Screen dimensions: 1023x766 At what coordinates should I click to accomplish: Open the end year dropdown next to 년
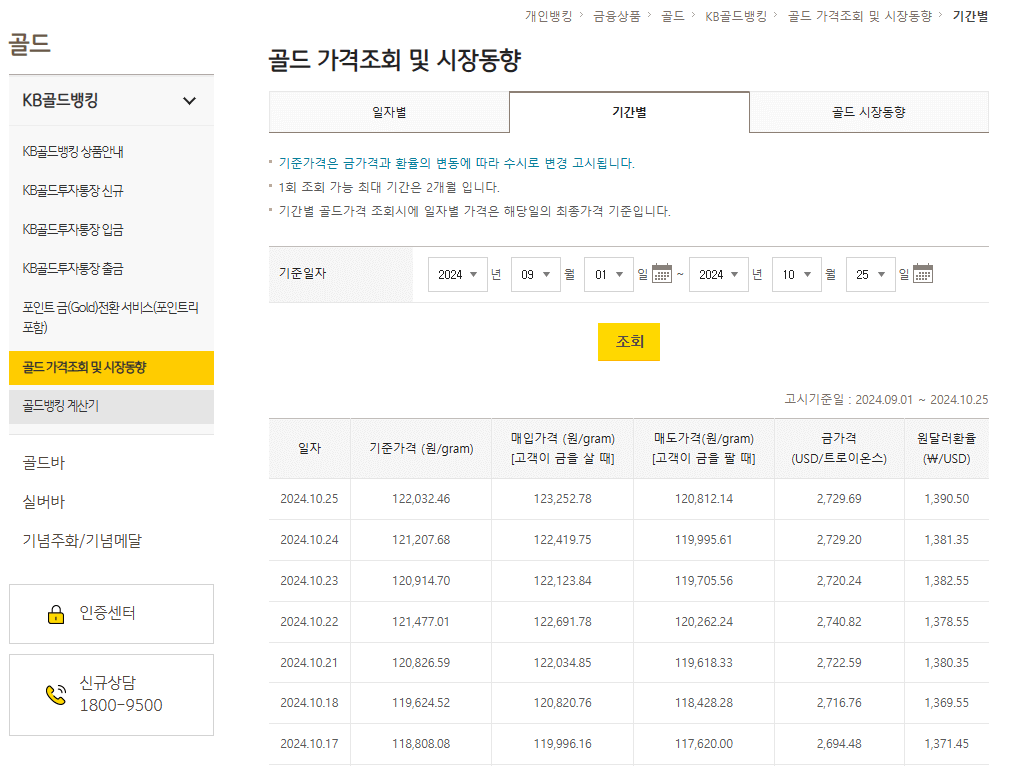[x=717, y=274]
